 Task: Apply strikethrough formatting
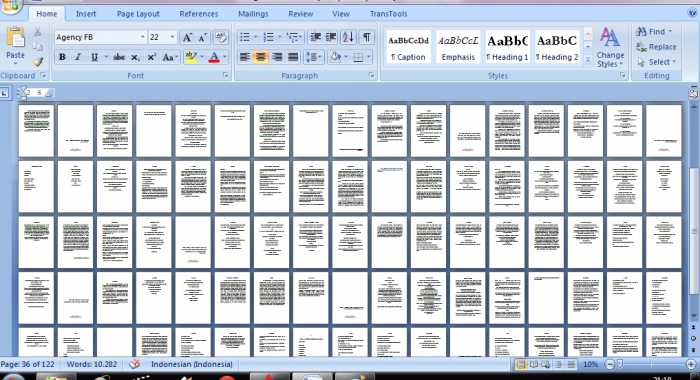click(119, 57)
